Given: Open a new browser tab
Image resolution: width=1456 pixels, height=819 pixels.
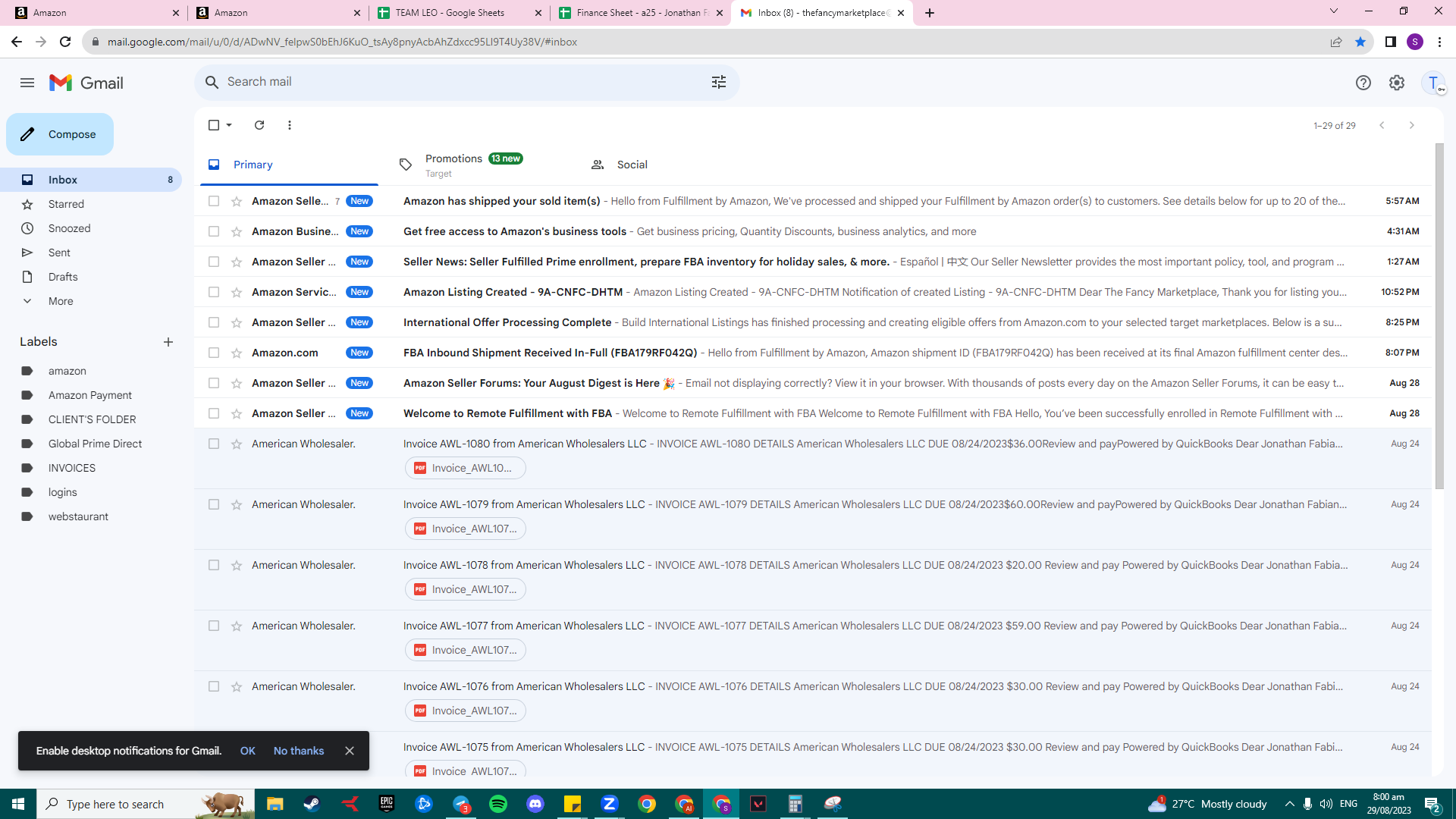Looking at the screenshot, I should [930, 13].
